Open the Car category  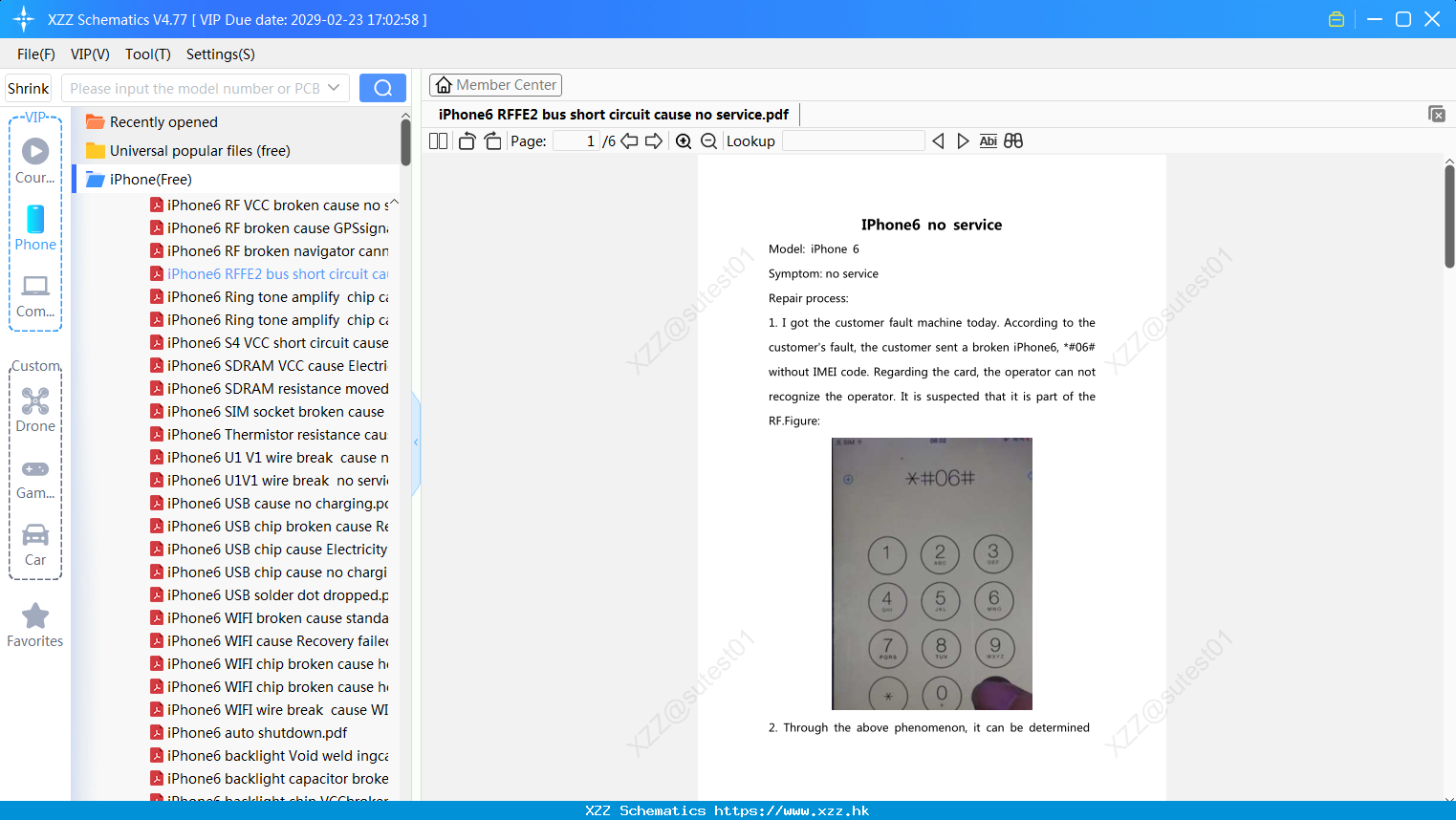pyautogui.click(x=35, y=545)
